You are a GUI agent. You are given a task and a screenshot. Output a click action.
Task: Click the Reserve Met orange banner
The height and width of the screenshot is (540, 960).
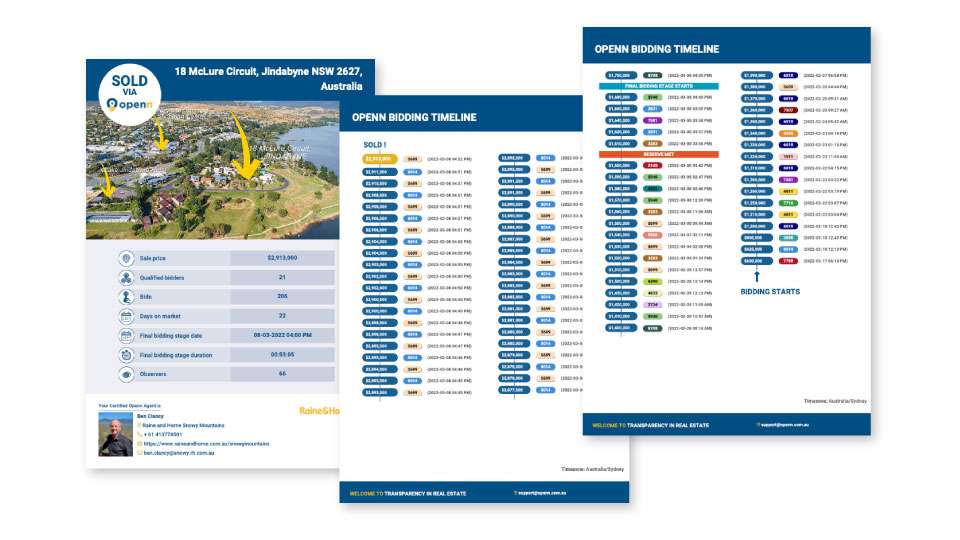[x=658, y=154]
